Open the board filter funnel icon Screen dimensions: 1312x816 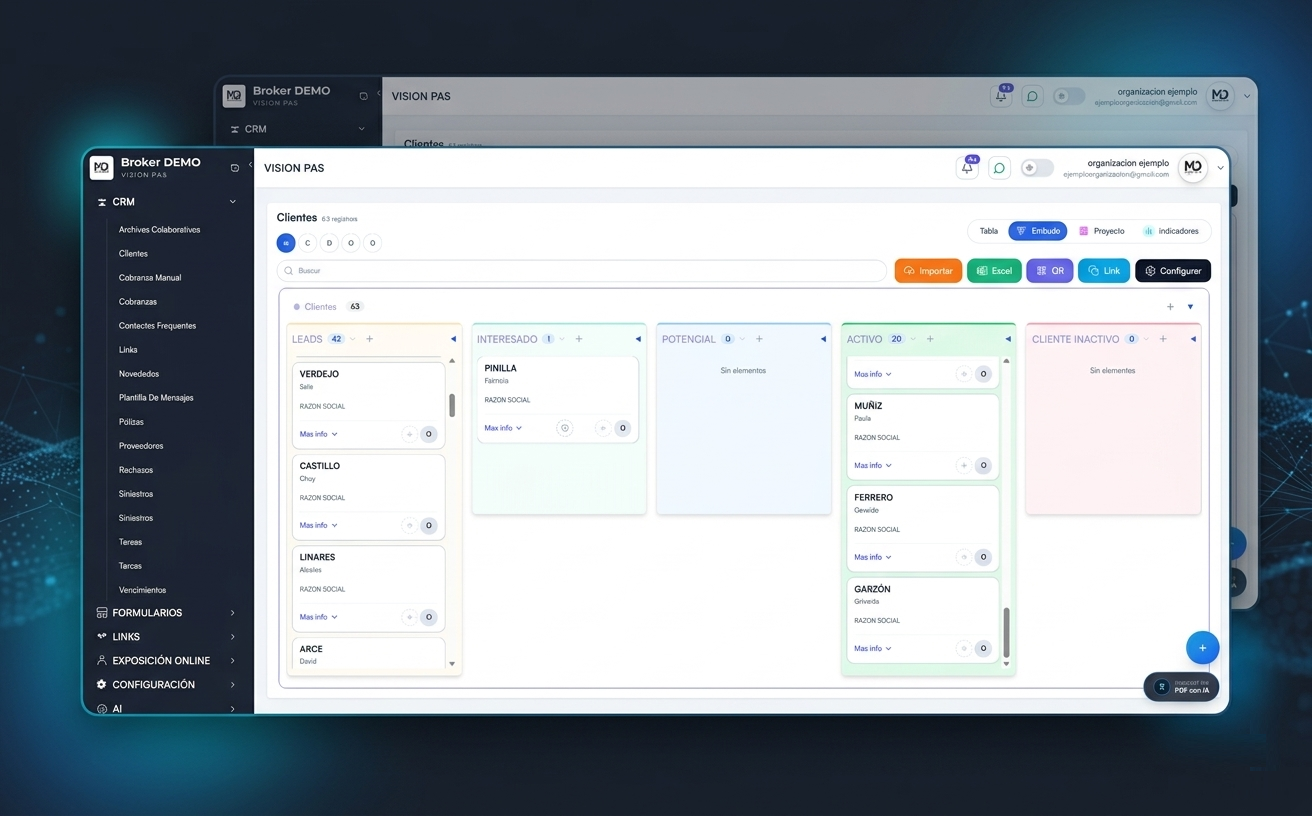(x=1190, y=306)
